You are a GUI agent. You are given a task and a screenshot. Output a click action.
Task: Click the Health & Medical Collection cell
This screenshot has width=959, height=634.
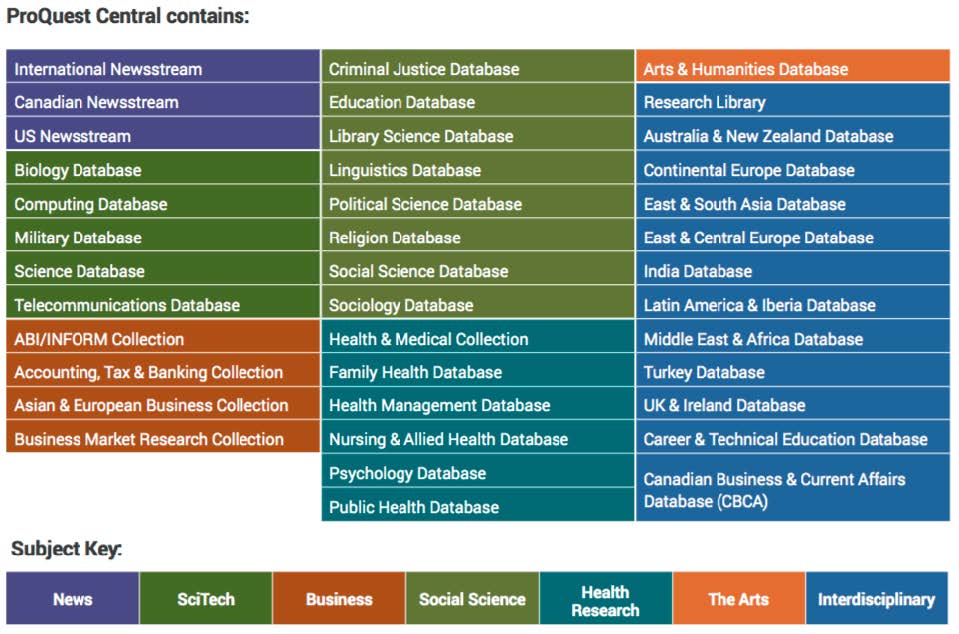point(478,336)
